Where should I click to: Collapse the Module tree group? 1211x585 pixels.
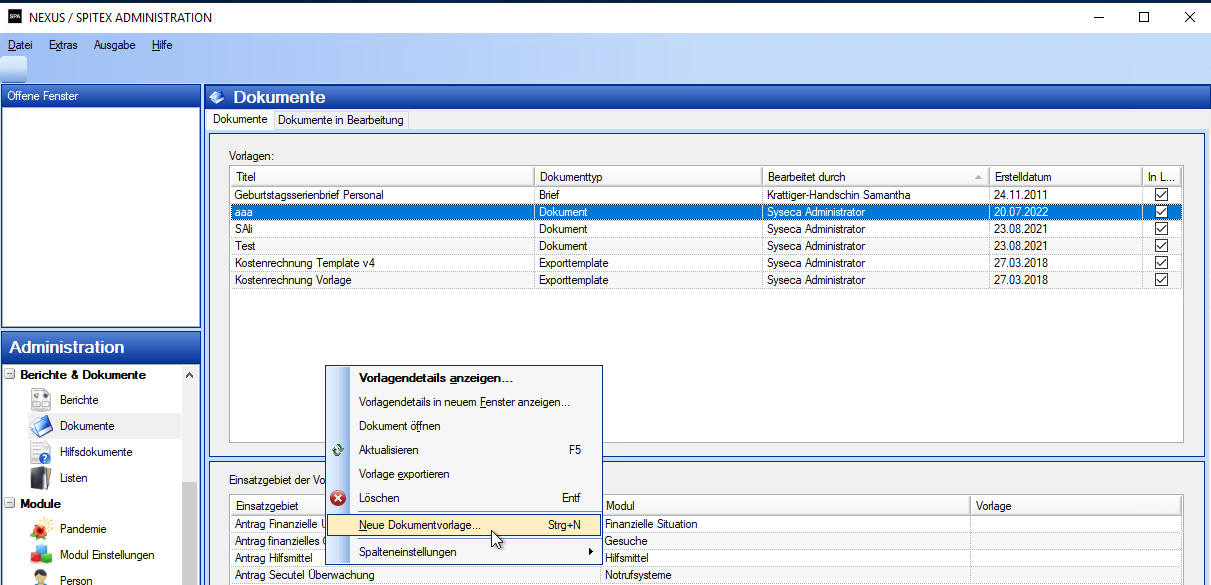[x=11, y=504]
